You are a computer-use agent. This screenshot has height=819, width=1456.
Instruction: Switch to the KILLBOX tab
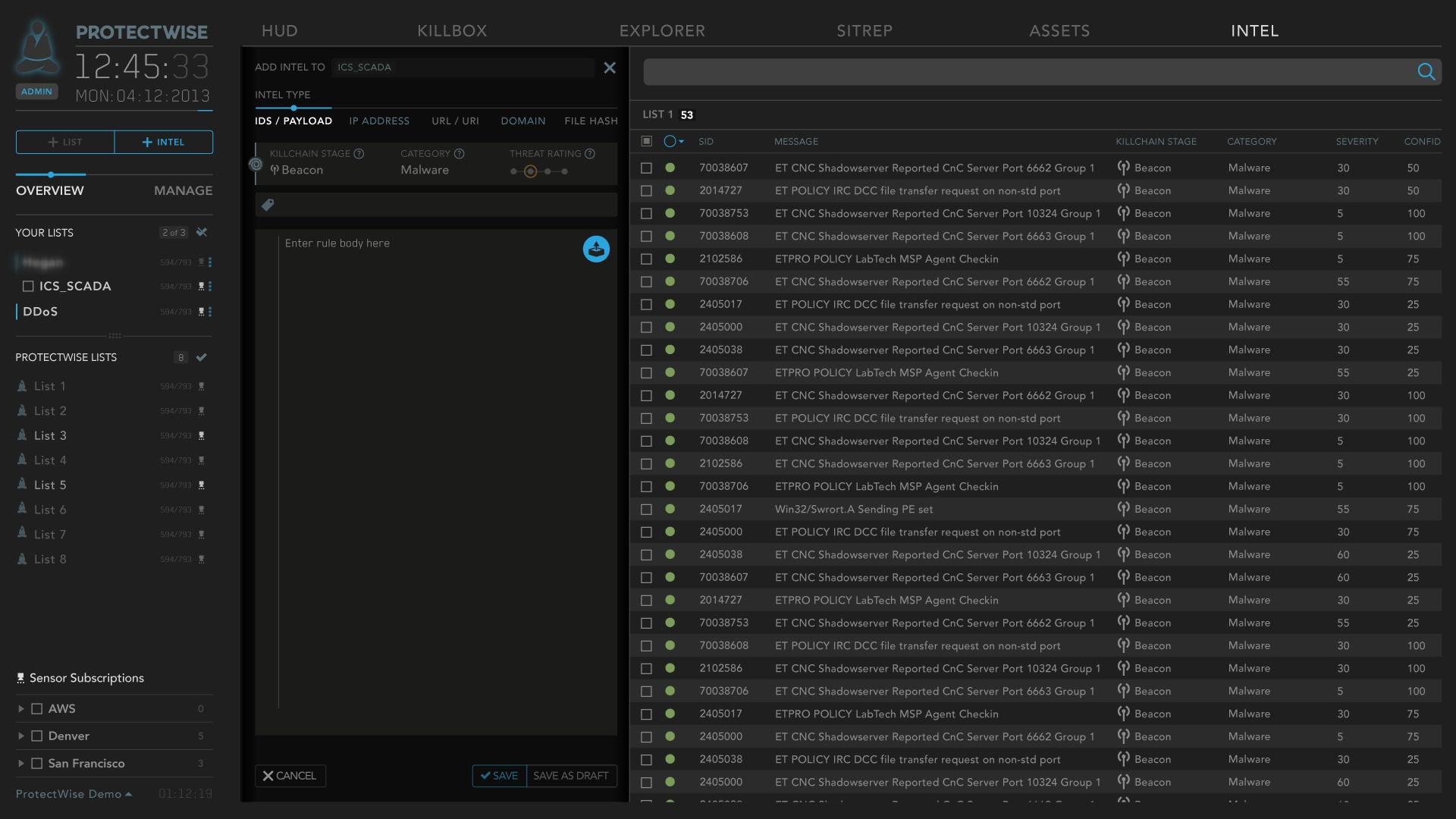click(x=452, y=31)
